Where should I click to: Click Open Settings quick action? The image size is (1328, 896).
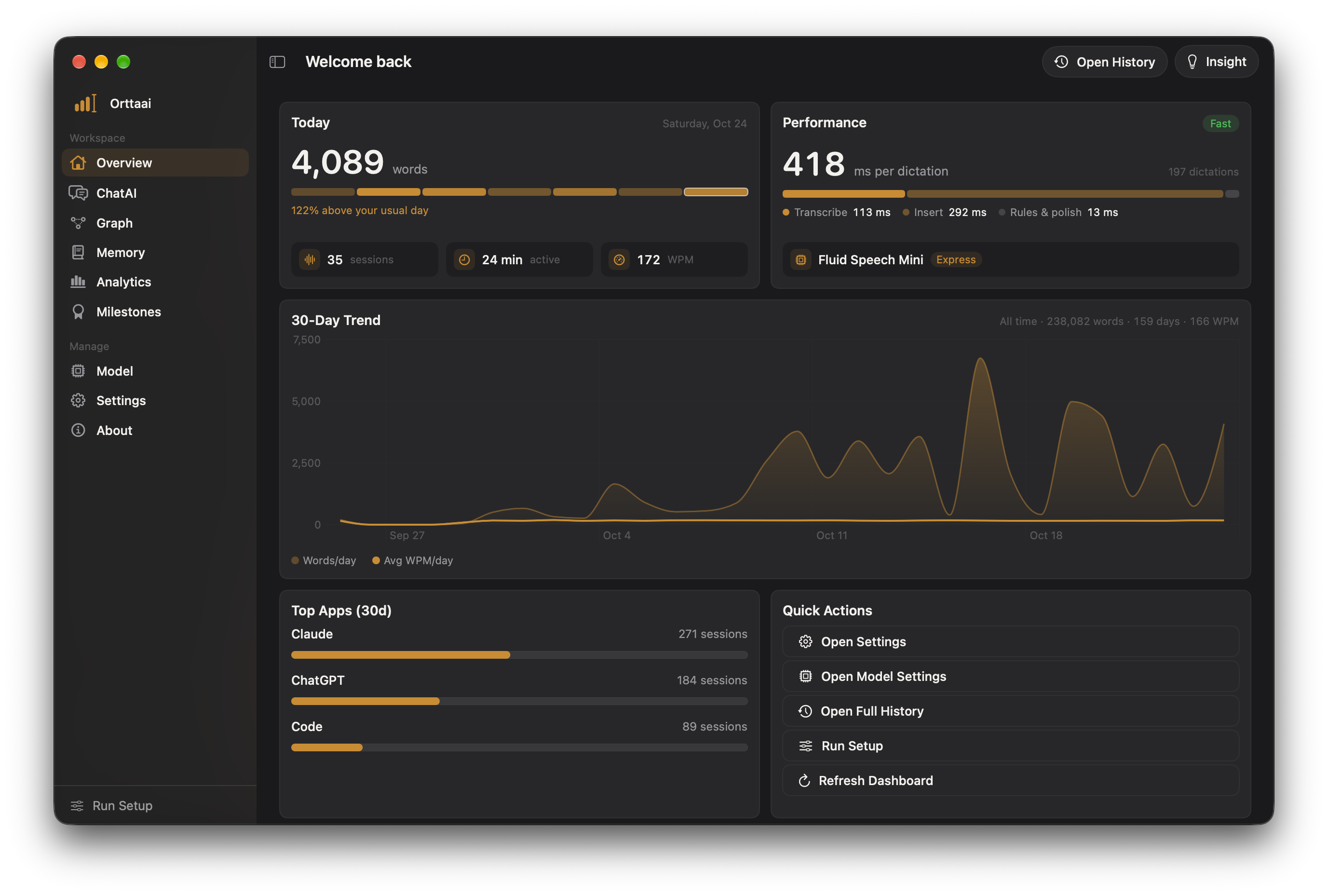pos(1010,642)
